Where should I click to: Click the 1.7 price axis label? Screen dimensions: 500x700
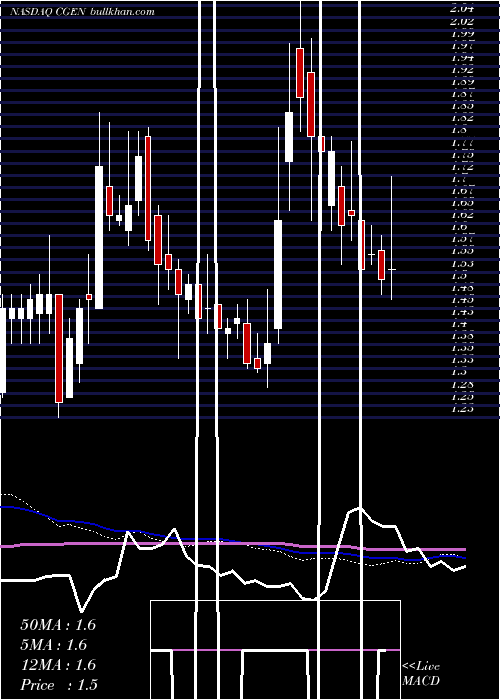(459, 179)
